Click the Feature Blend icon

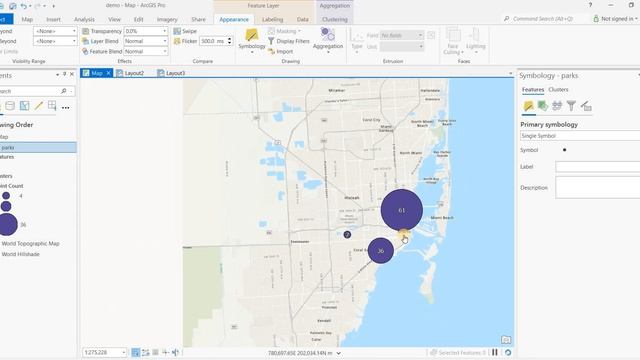[x=85, y=51]
